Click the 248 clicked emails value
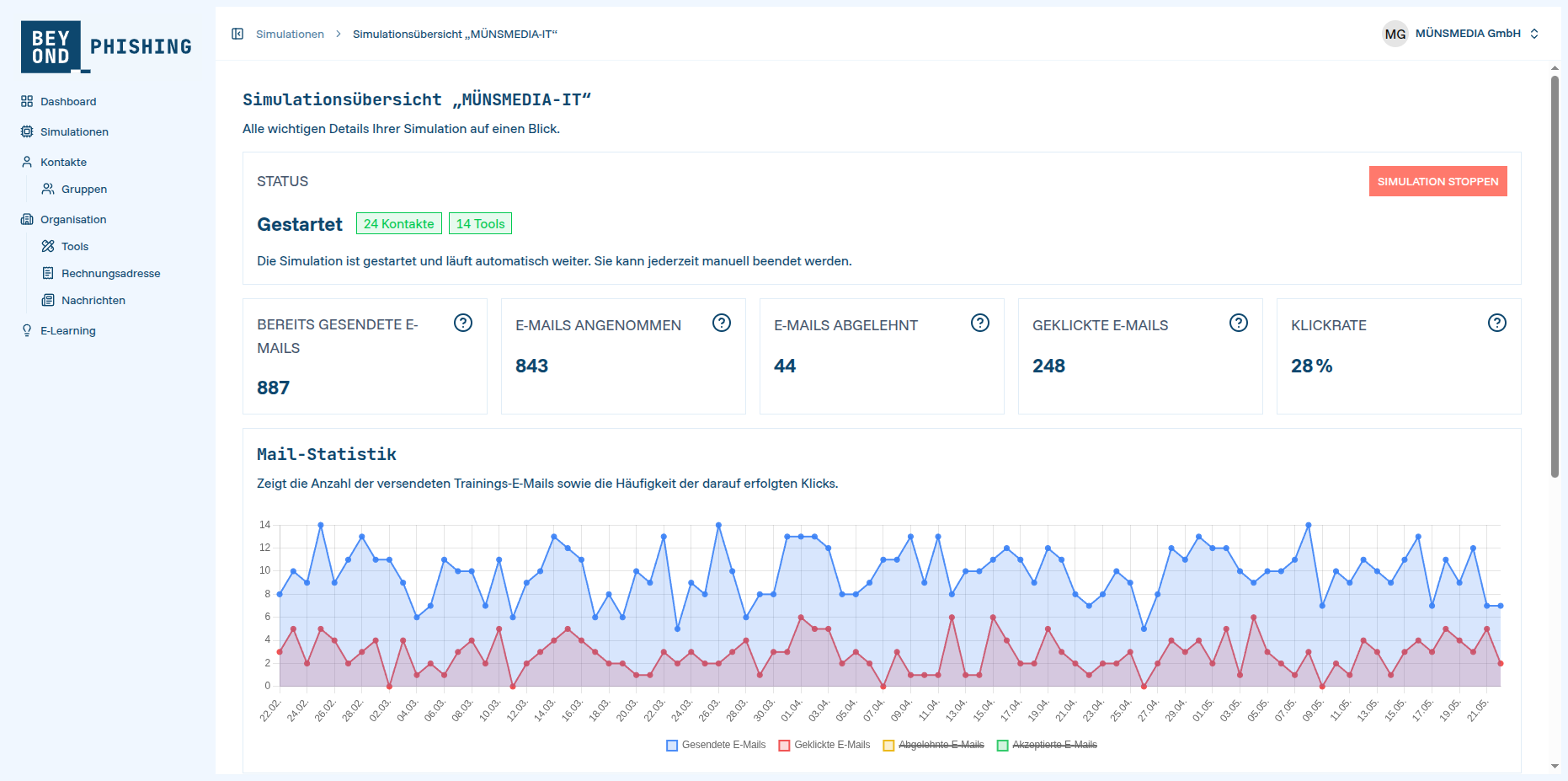The image size is (1568, 781). (x=1048, y=366)
